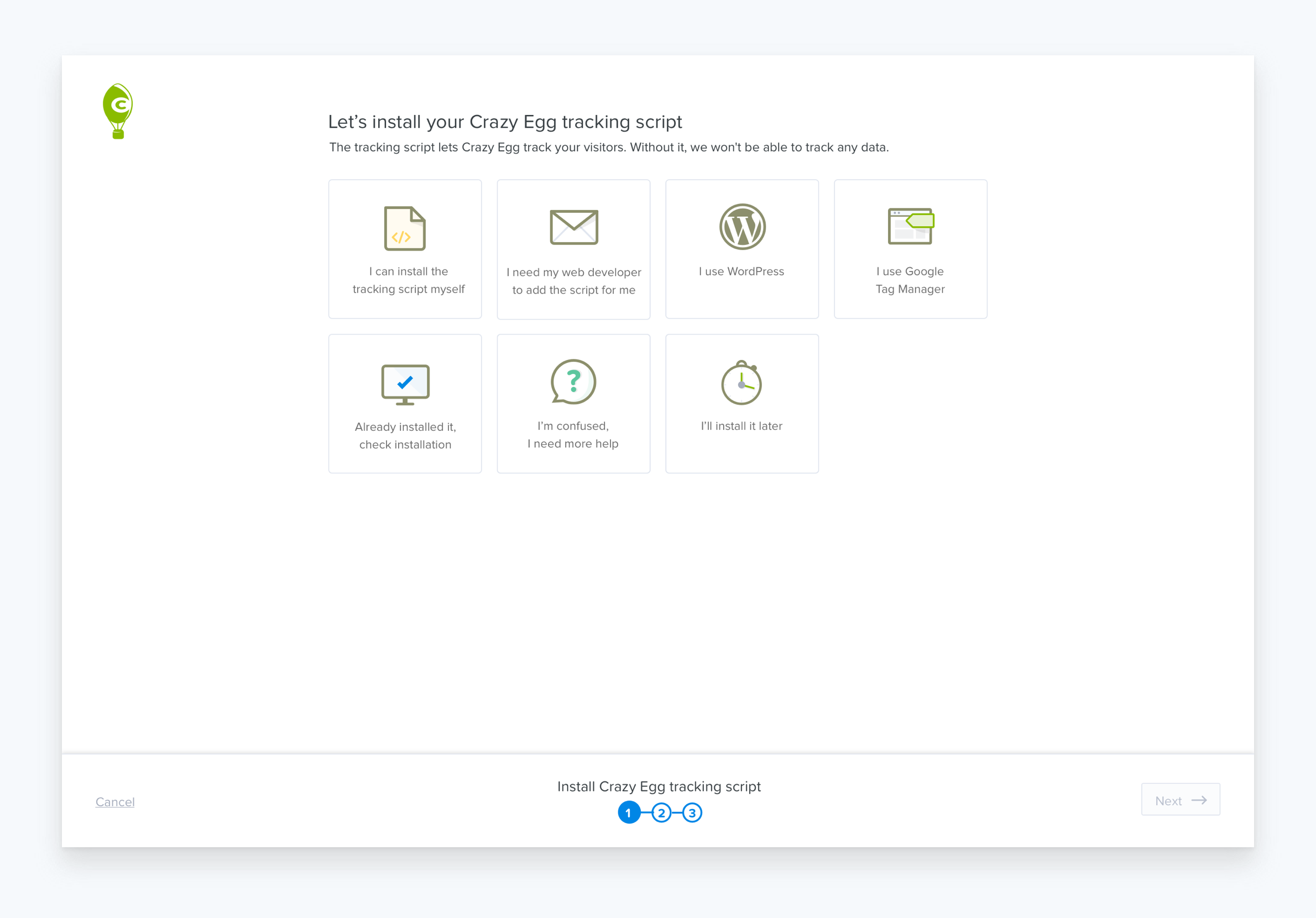1316x918 pixels.
Task: Click the Crazy Egg balloon logo
Action: (118, 111)
